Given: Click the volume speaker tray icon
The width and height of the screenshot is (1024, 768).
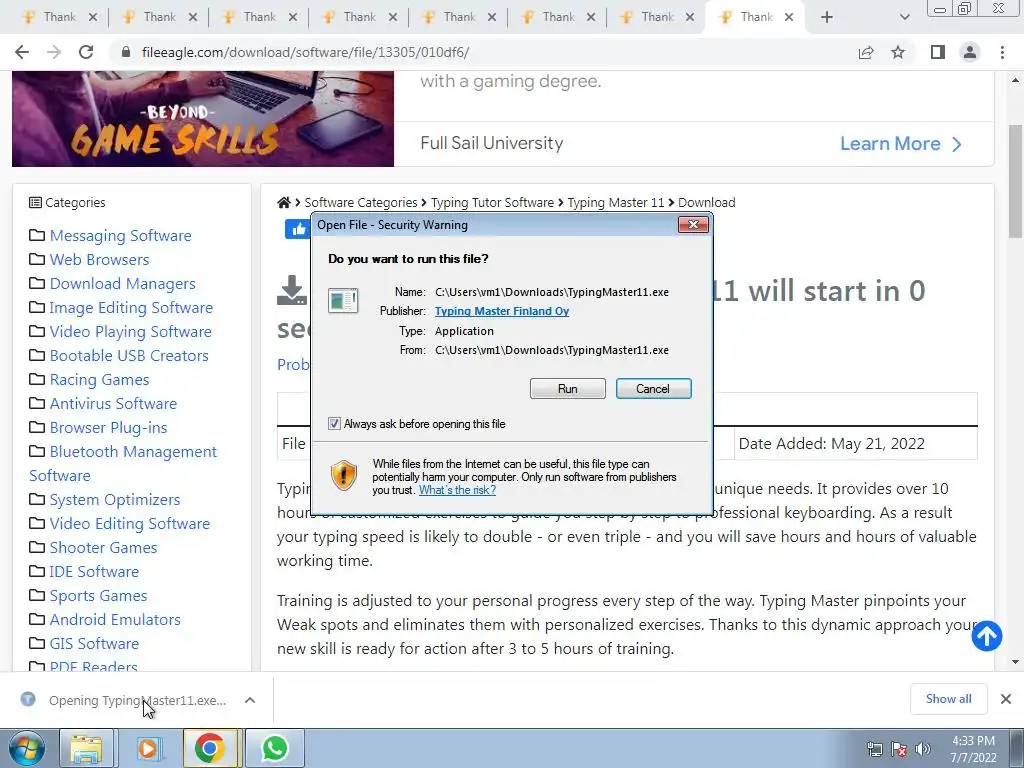Looking at the screenshot, I should pos(923,748).
